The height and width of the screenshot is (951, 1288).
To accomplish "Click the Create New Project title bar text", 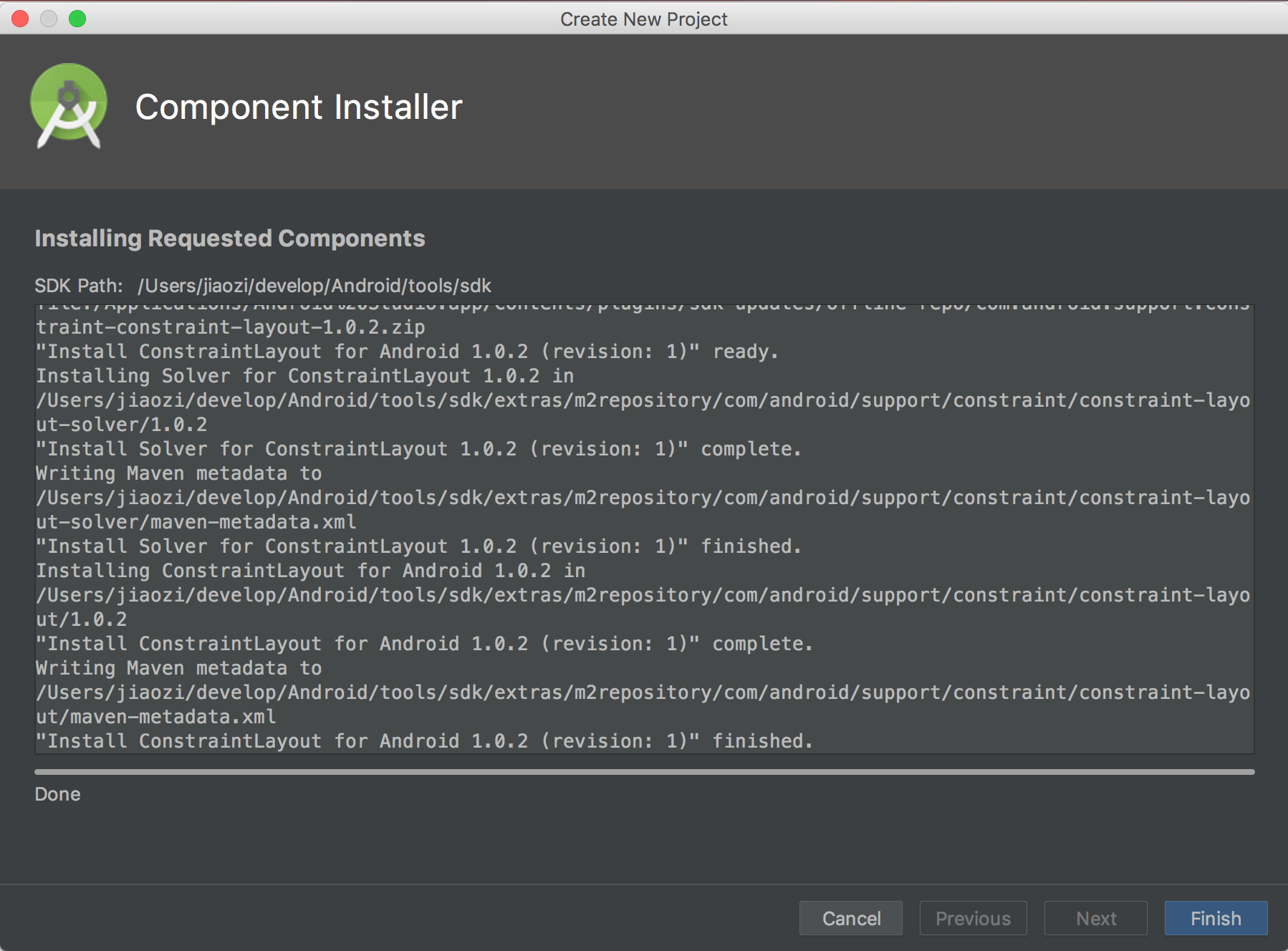I will coord(643,19).
